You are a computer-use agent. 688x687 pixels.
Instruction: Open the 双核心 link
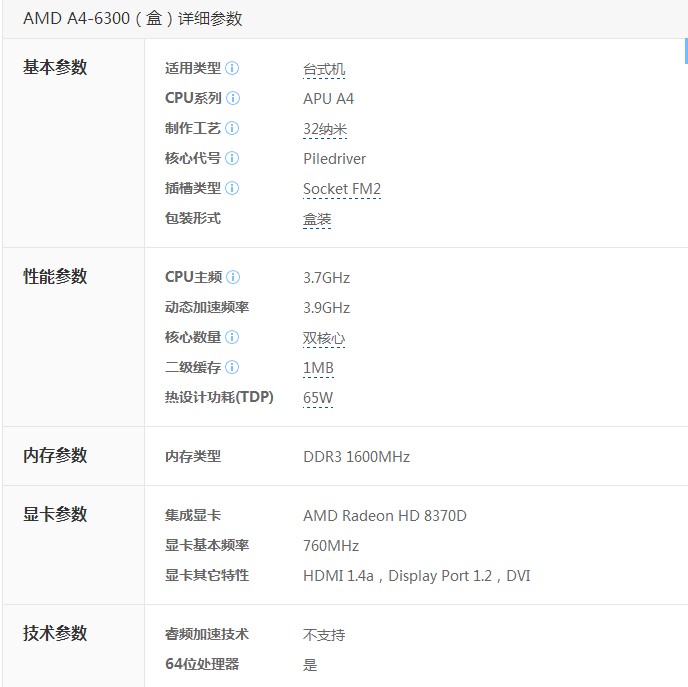pyautogui.click(x=324, y=338)
